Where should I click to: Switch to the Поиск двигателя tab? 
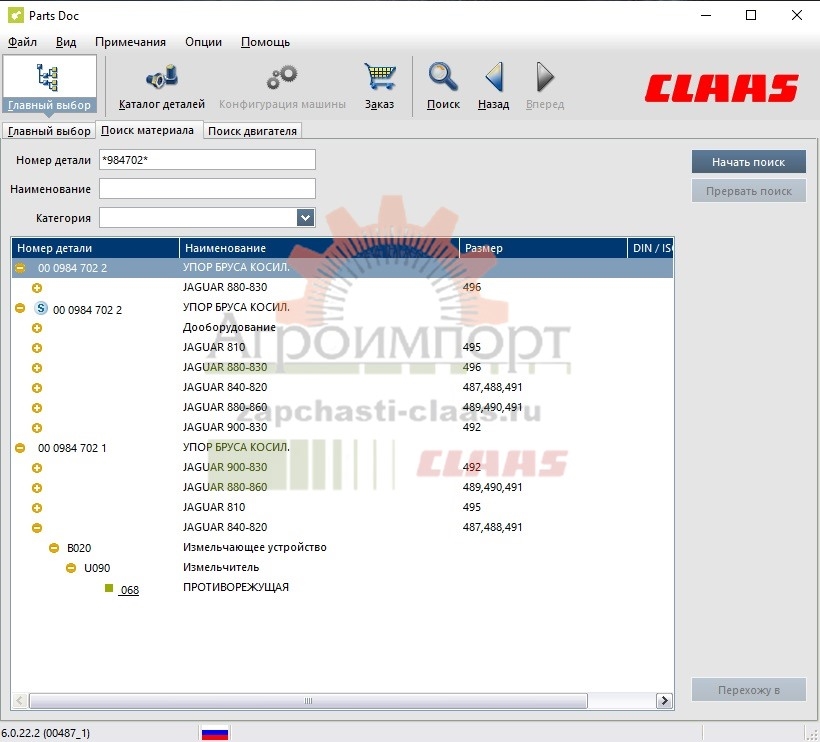pos(252,131)
